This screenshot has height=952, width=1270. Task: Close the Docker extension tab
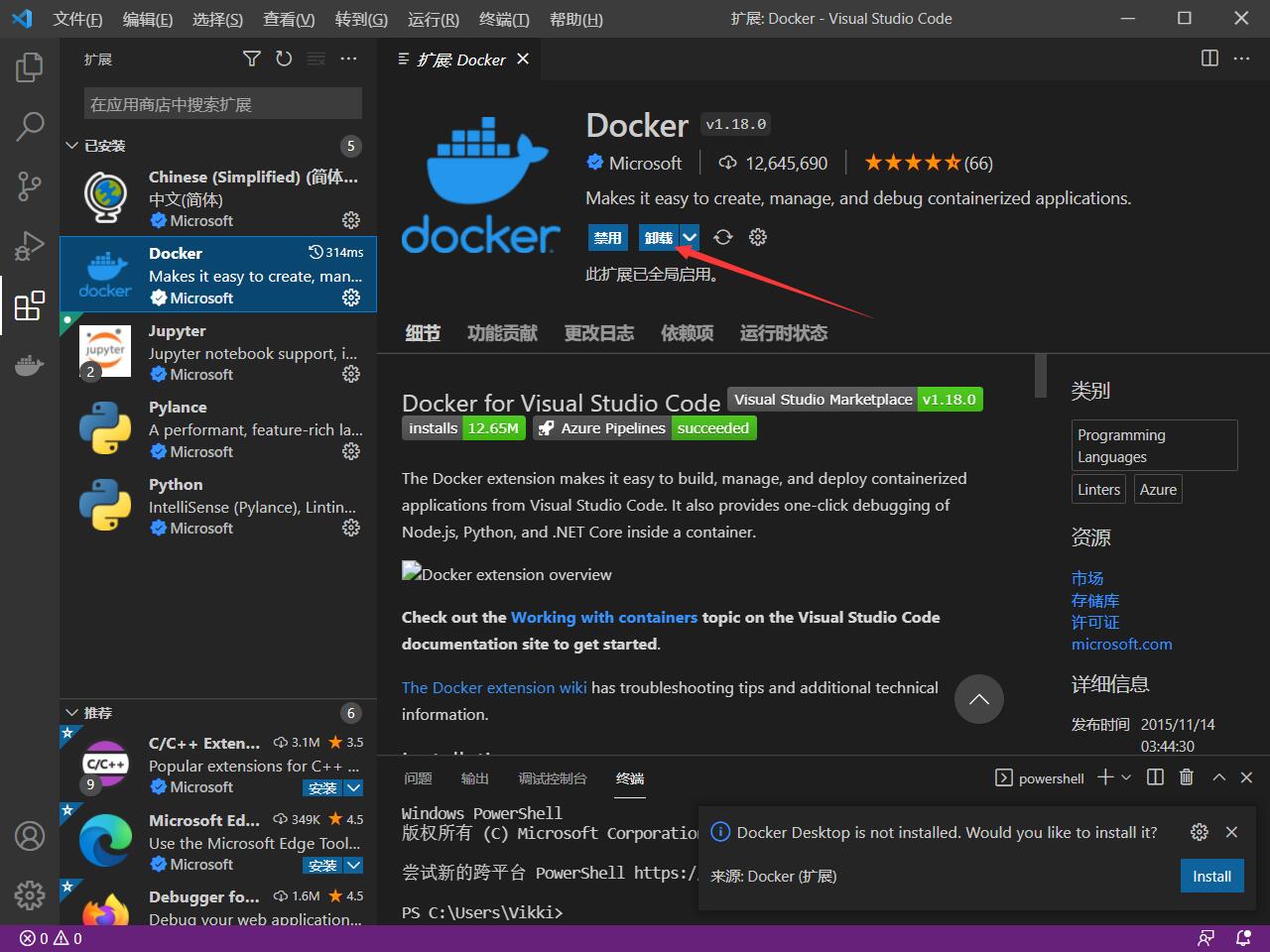(523, 59)
